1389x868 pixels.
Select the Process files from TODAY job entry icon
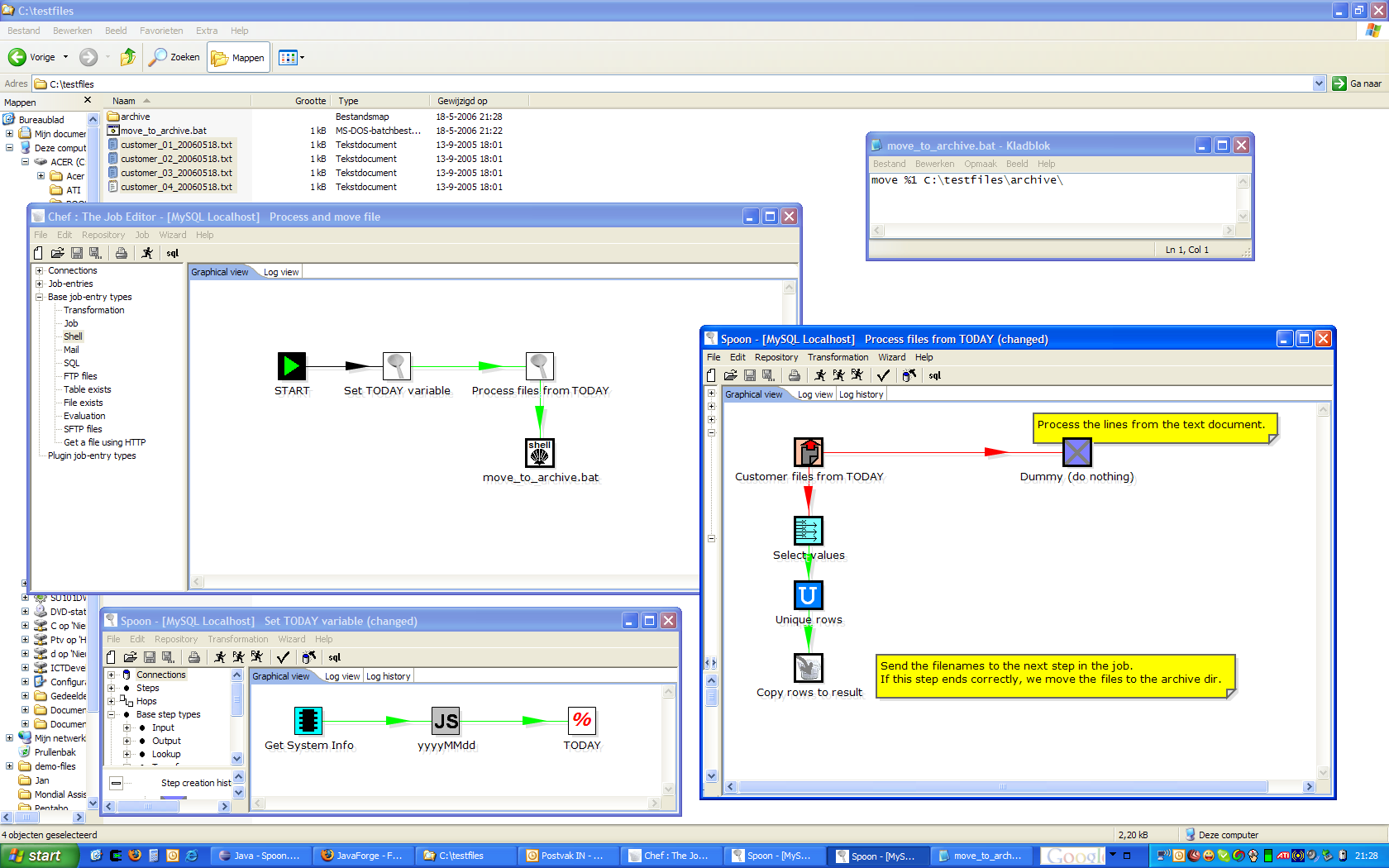(x=540, y=366)
